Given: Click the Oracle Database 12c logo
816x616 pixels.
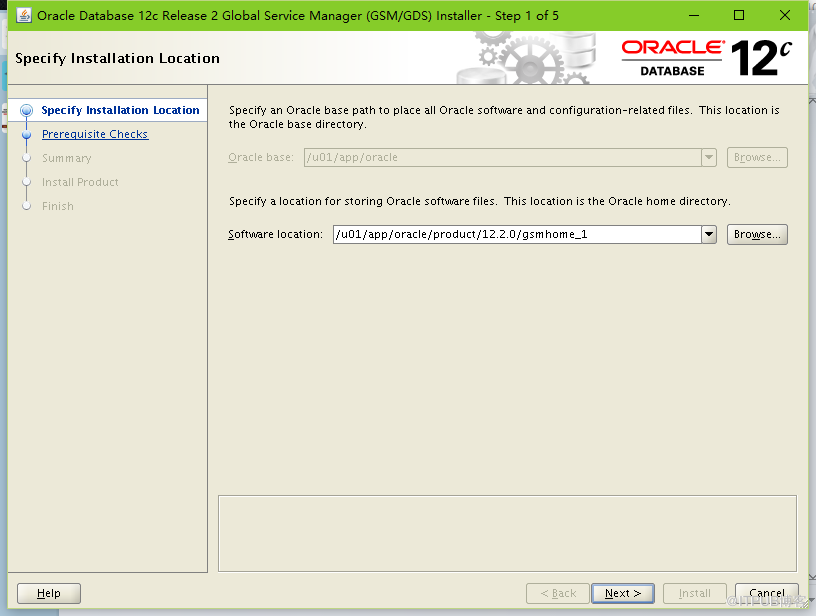Looking at the screenshot, I should click(707, 58).
